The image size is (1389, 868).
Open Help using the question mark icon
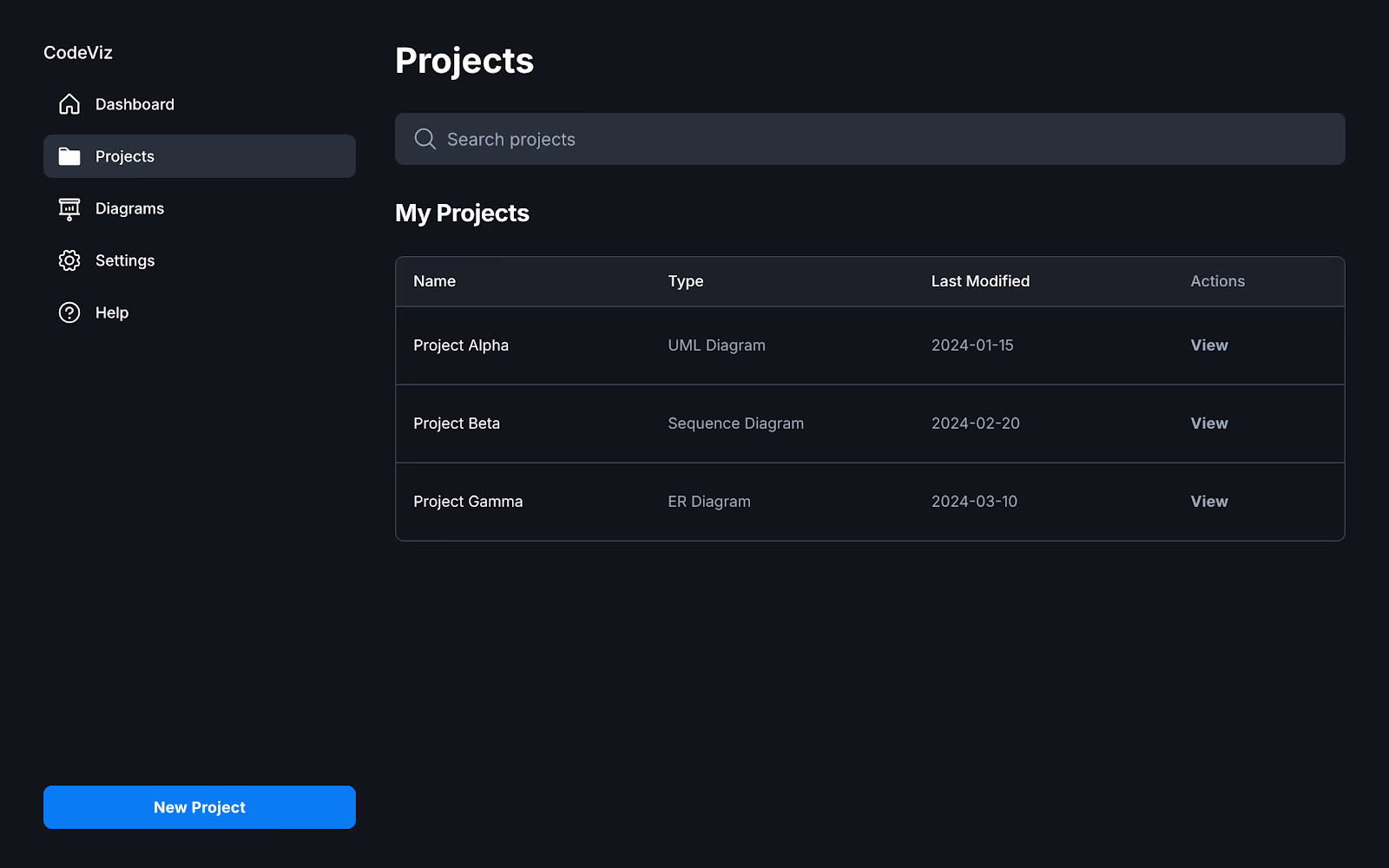[69, 312]
